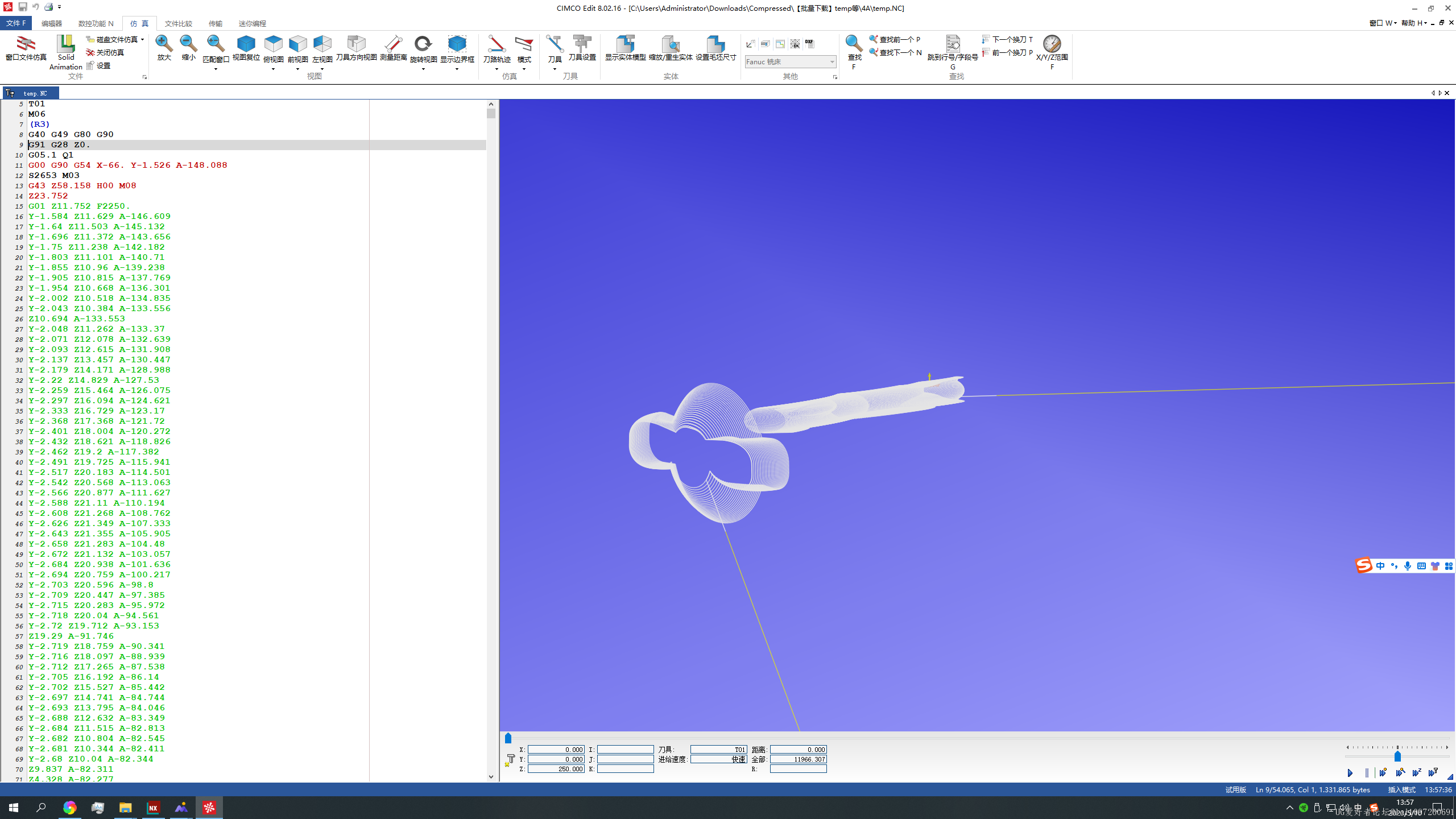Run to next Z level (Z fast-forward)

(x=1417, y=772)
